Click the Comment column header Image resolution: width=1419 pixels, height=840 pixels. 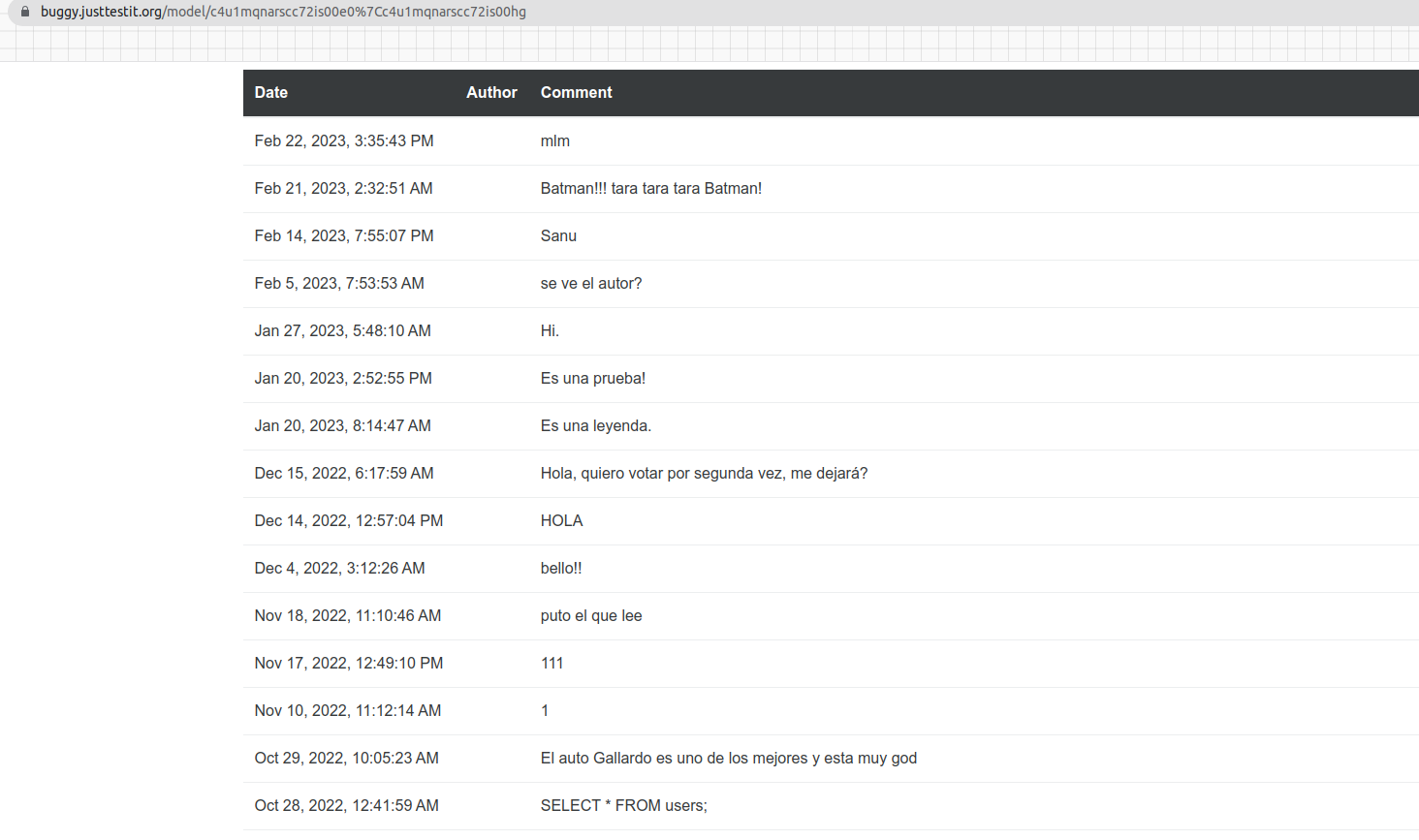pos(576,92)
